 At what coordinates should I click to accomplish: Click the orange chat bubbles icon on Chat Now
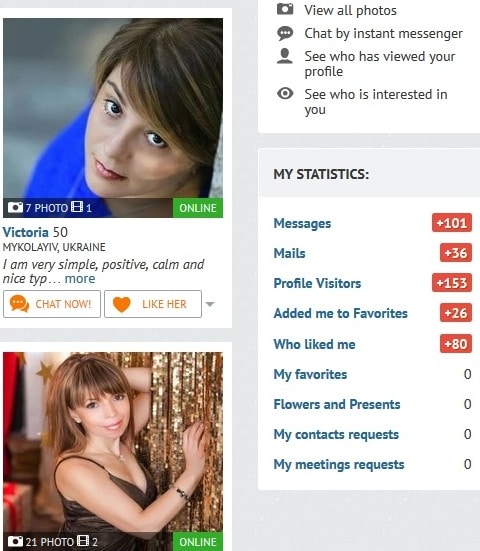pyautogui.click(x=19, y=304)
